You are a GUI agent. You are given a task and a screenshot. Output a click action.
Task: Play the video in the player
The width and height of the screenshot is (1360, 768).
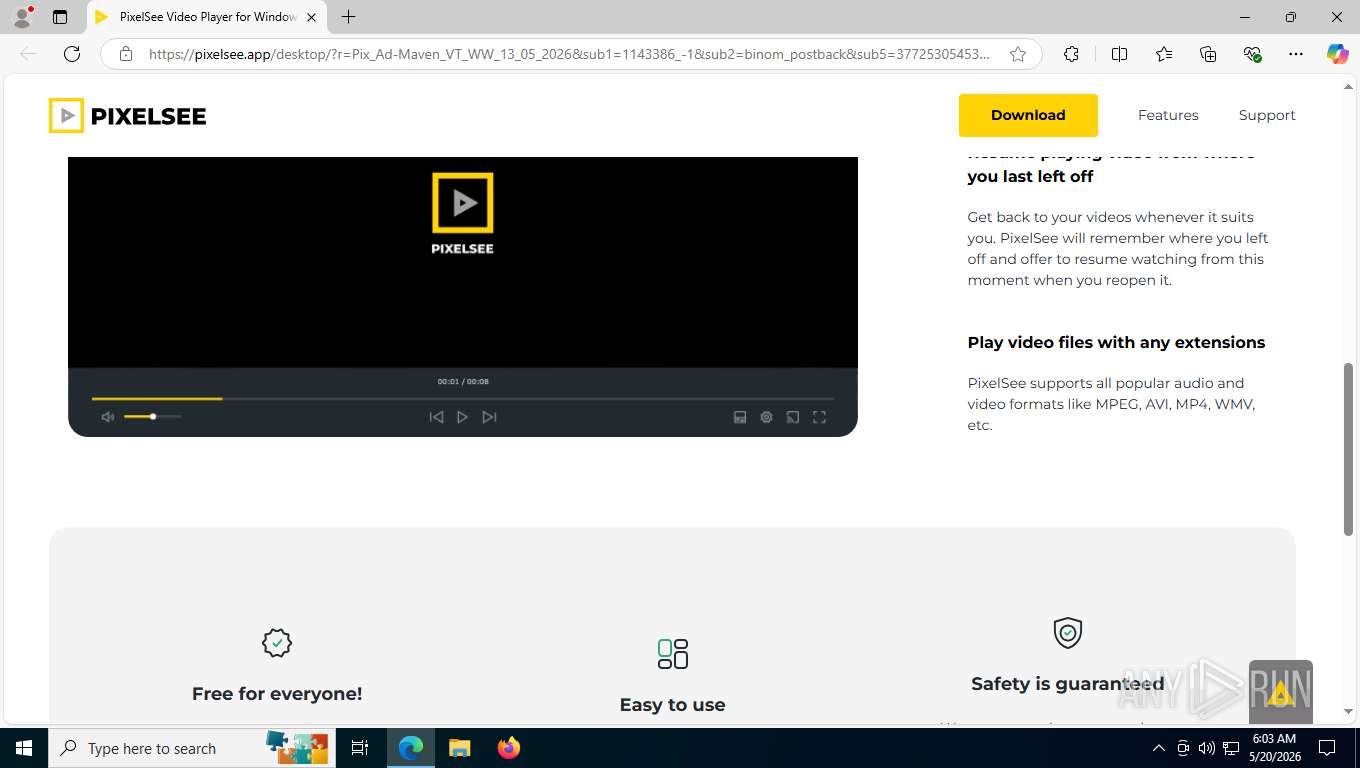pos(462,417)
